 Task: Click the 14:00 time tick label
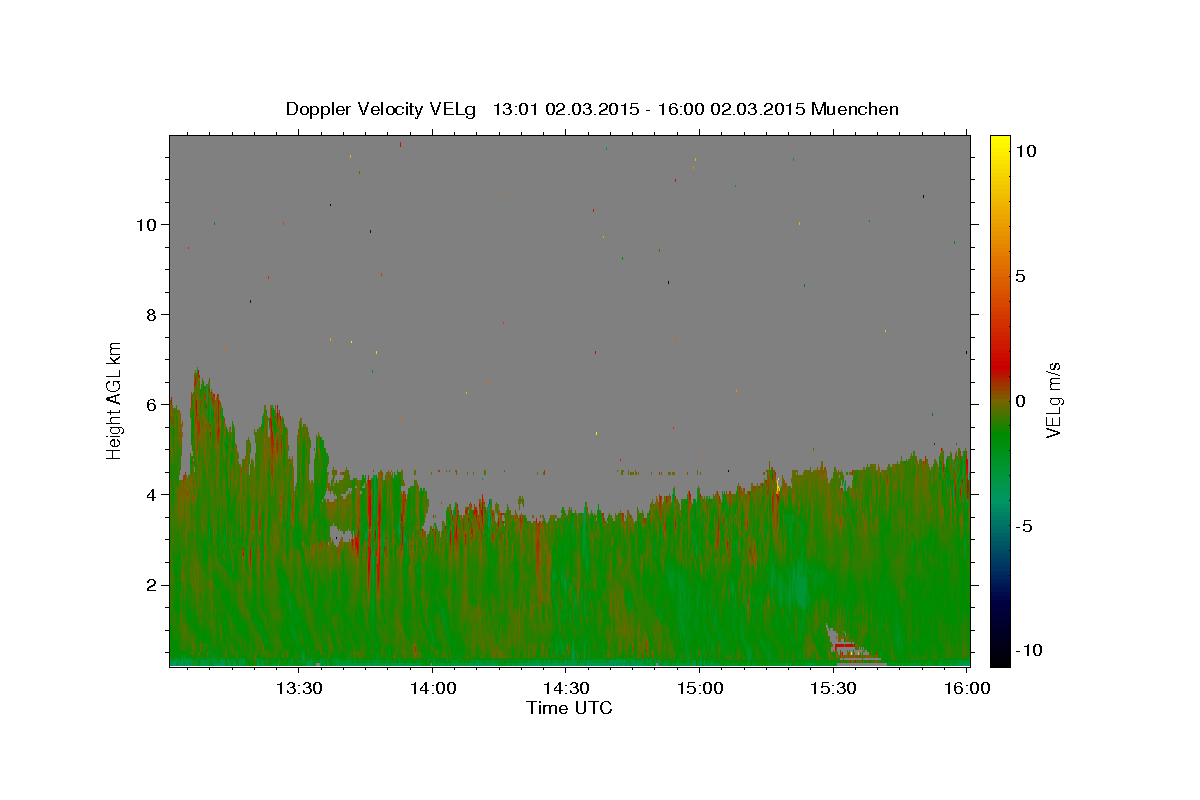[432, 688]
